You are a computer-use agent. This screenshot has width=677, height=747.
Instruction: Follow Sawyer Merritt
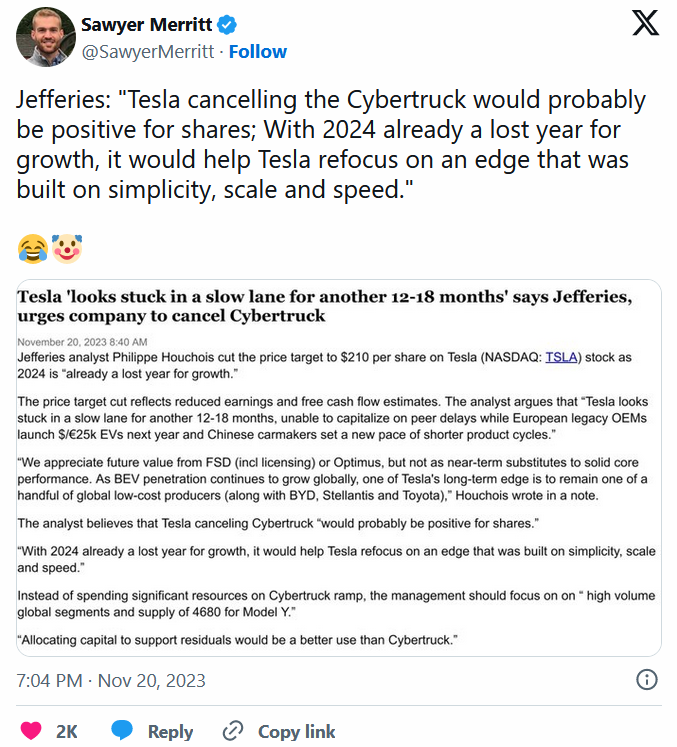(258, 52)
